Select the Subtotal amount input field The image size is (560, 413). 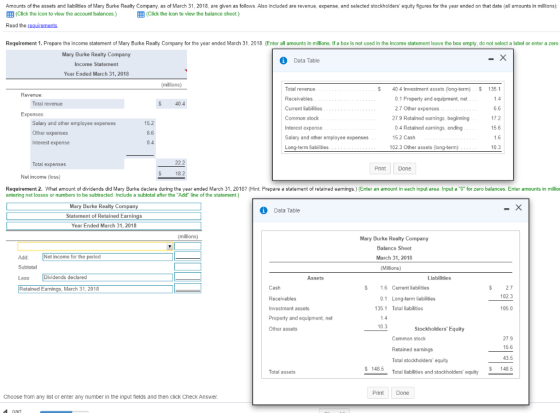tap(188, 267)
